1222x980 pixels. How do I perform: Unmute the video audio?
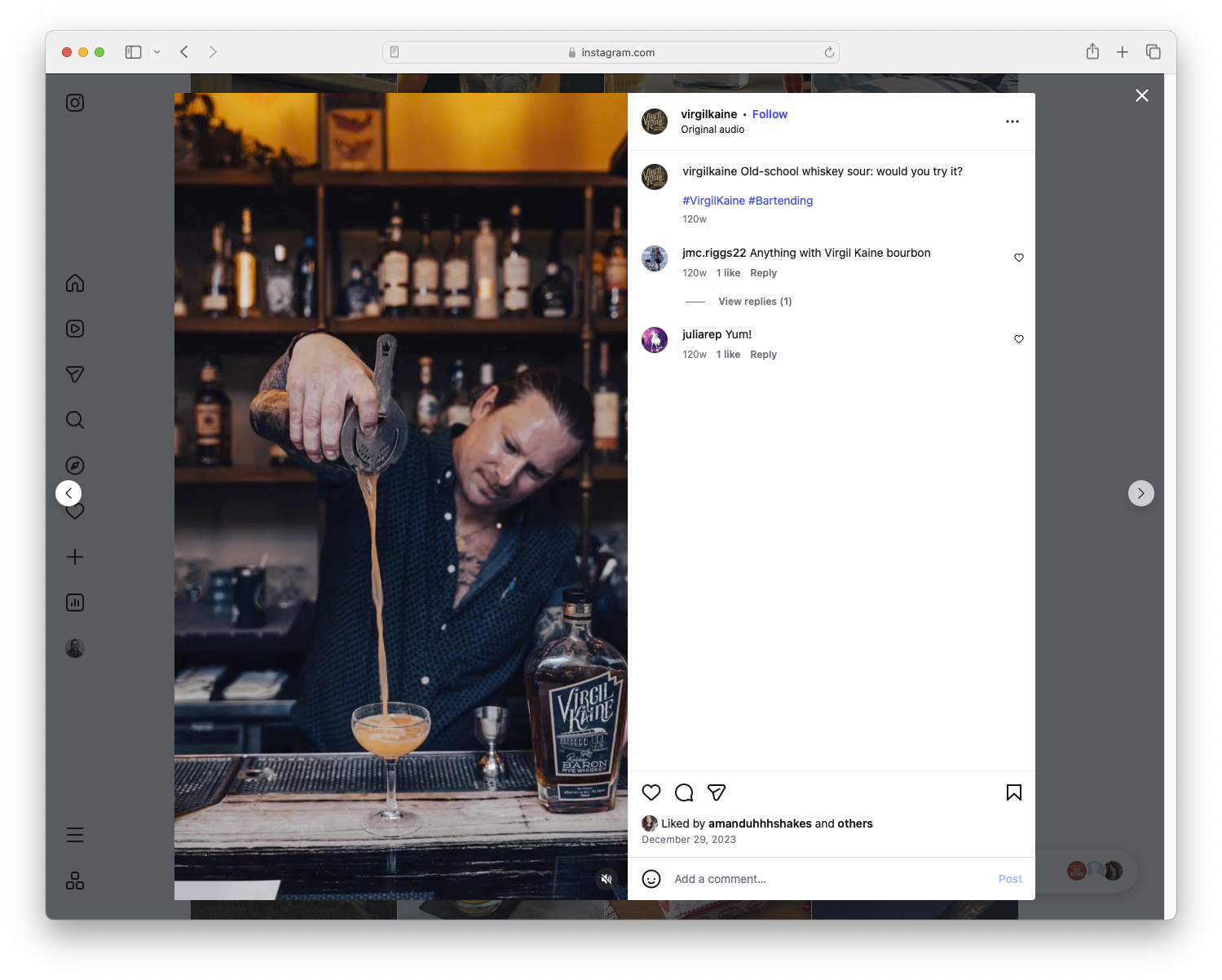click(x=607, y=879)
